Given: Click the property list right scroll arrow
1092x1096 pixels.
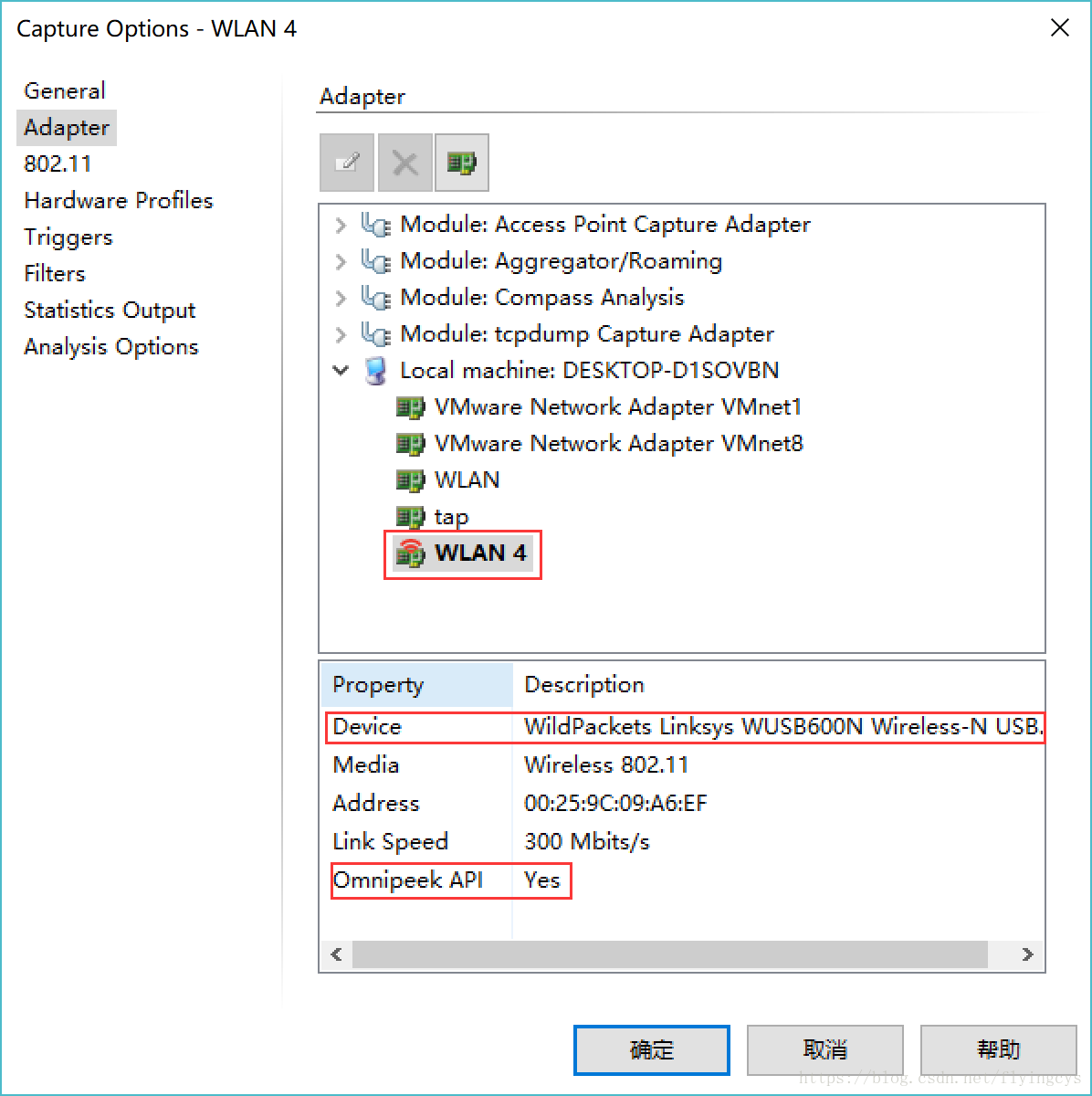Looking at the screenshot, I should [1028, 954].
